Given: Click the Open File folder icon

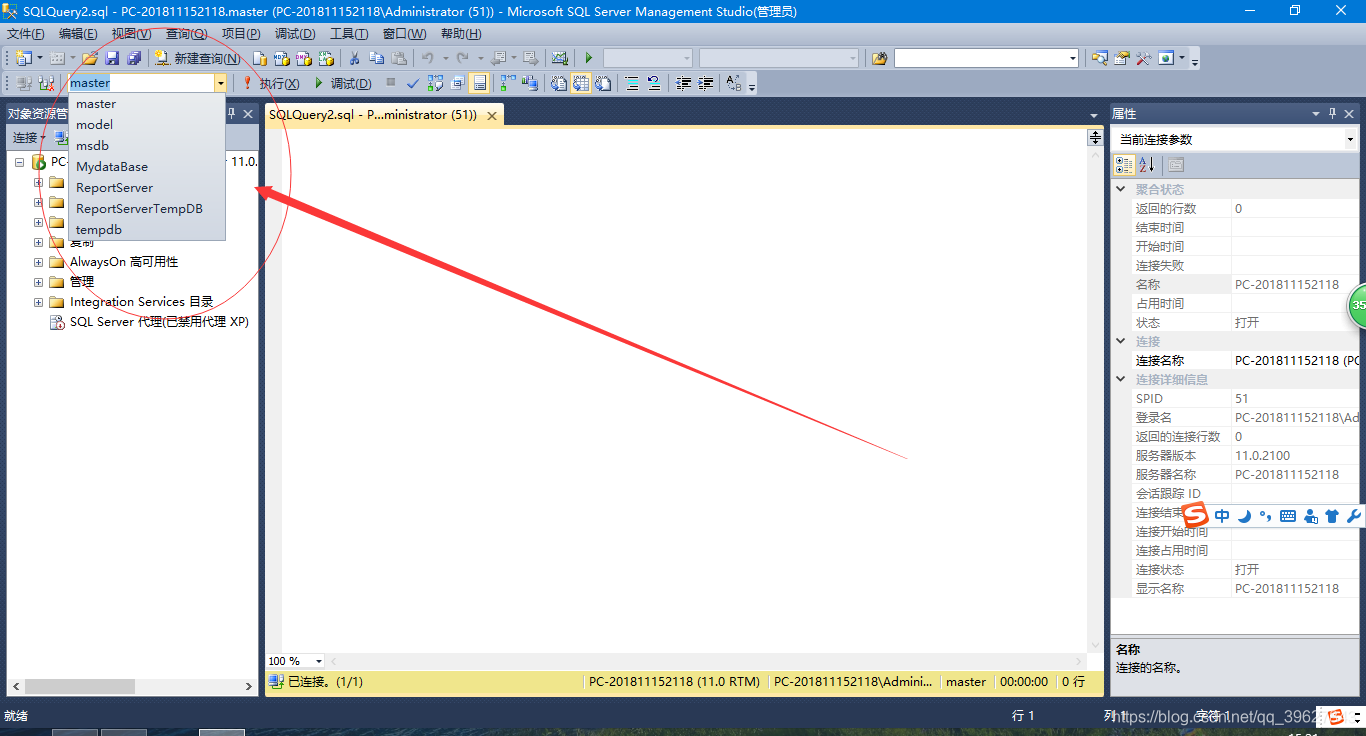Looking at the screenshot, I should pyautogui.click(x=89, y=58).
